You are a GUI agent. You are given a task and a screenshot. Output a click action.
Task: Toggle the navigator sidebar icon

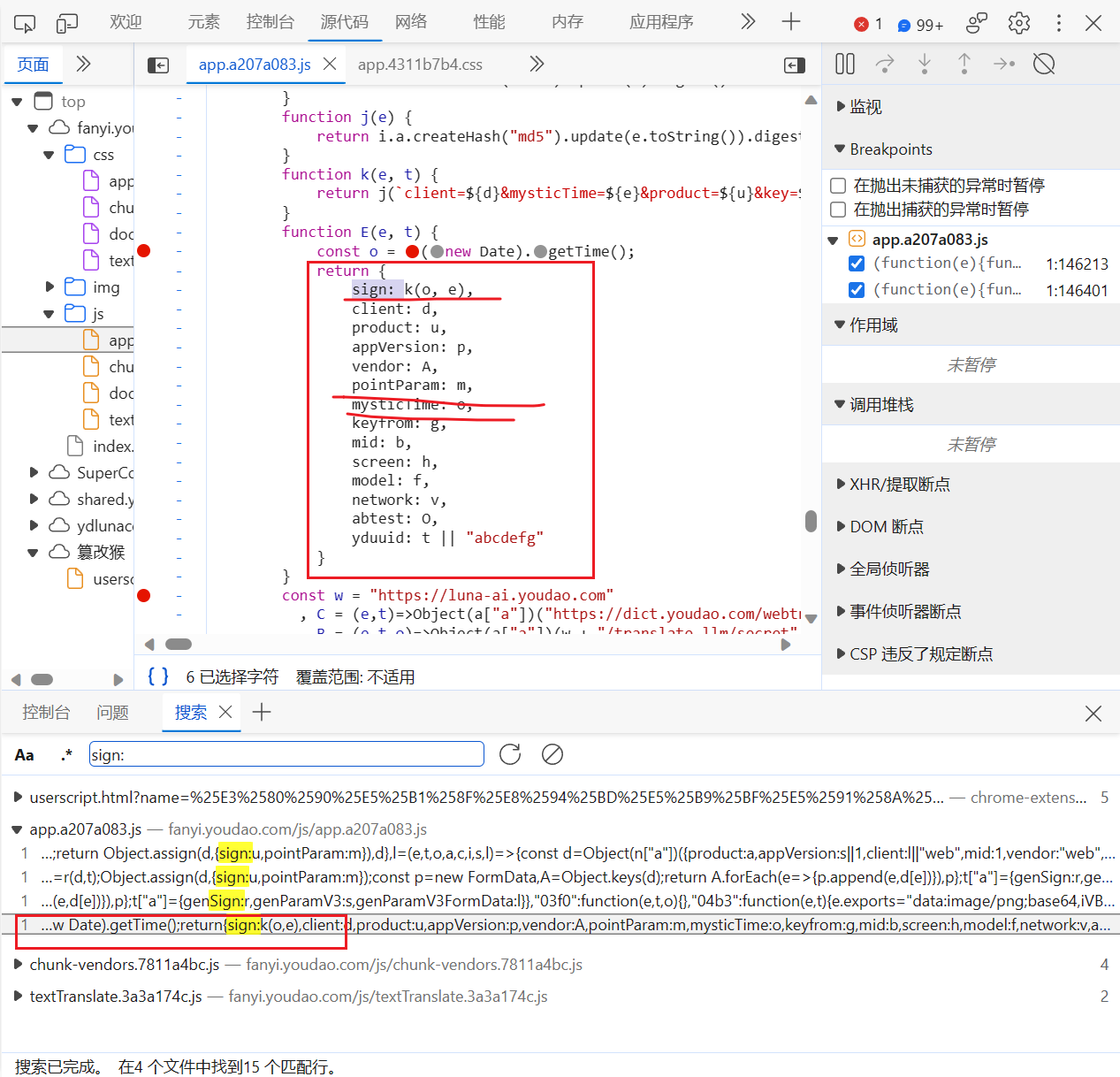point(158,65)
